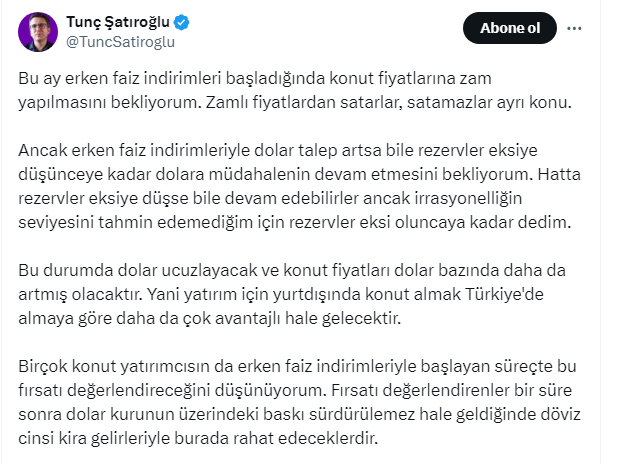This screenshot has width=618, height=464.
Task: Click the word "yapılmasını" in the first paragraph
Action: click(63, 101)
